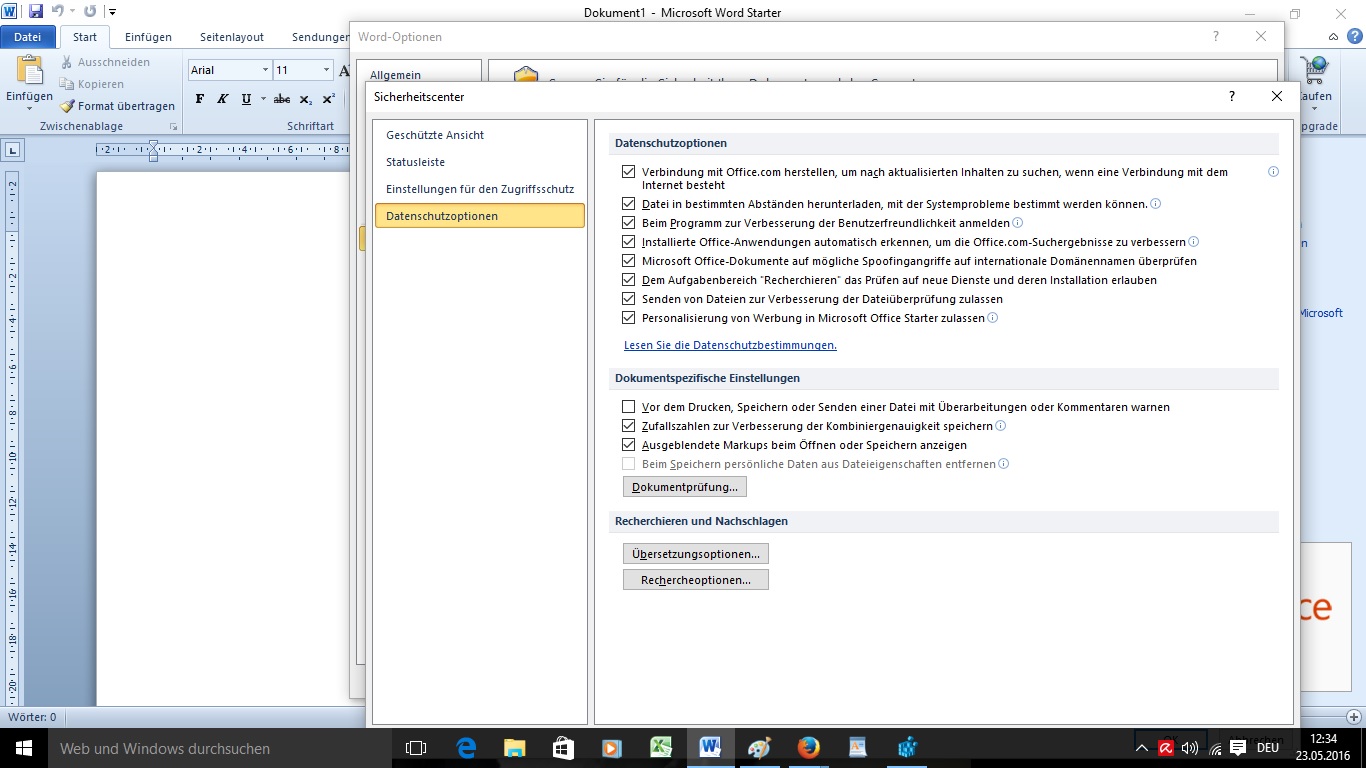Screen dimensions: 1366x768
Task: Click the Dokumentprüfung button
Action: pyautogui.click(x=685, y=487)
